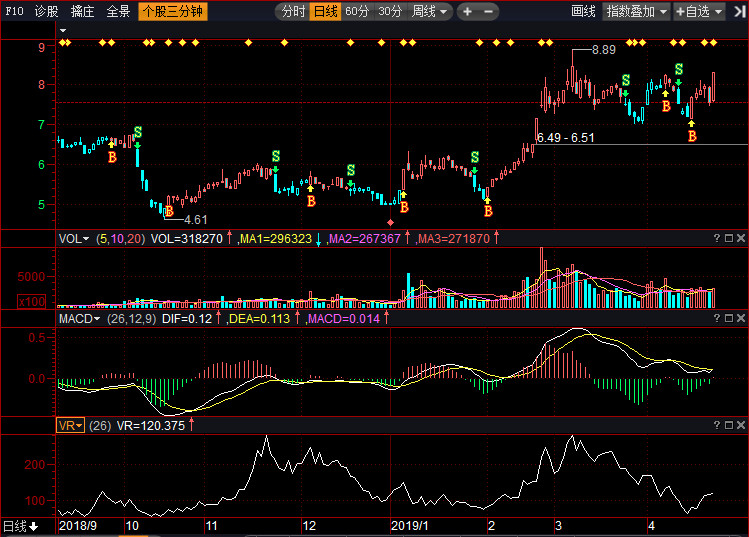Open the 指数叠加 dropdown

click(637, 11)
